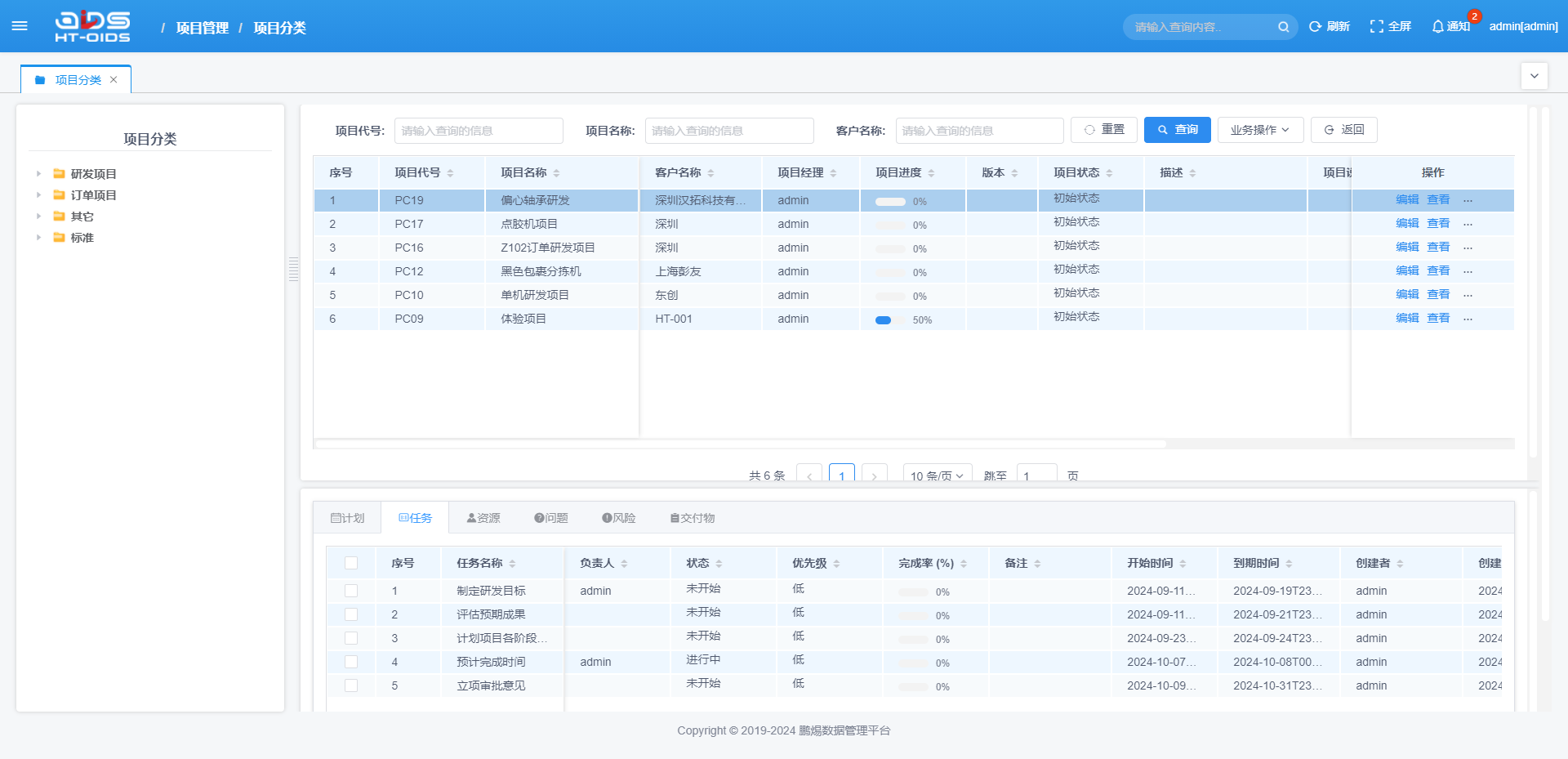Click the 返回 back button

tap(1344, 130)
